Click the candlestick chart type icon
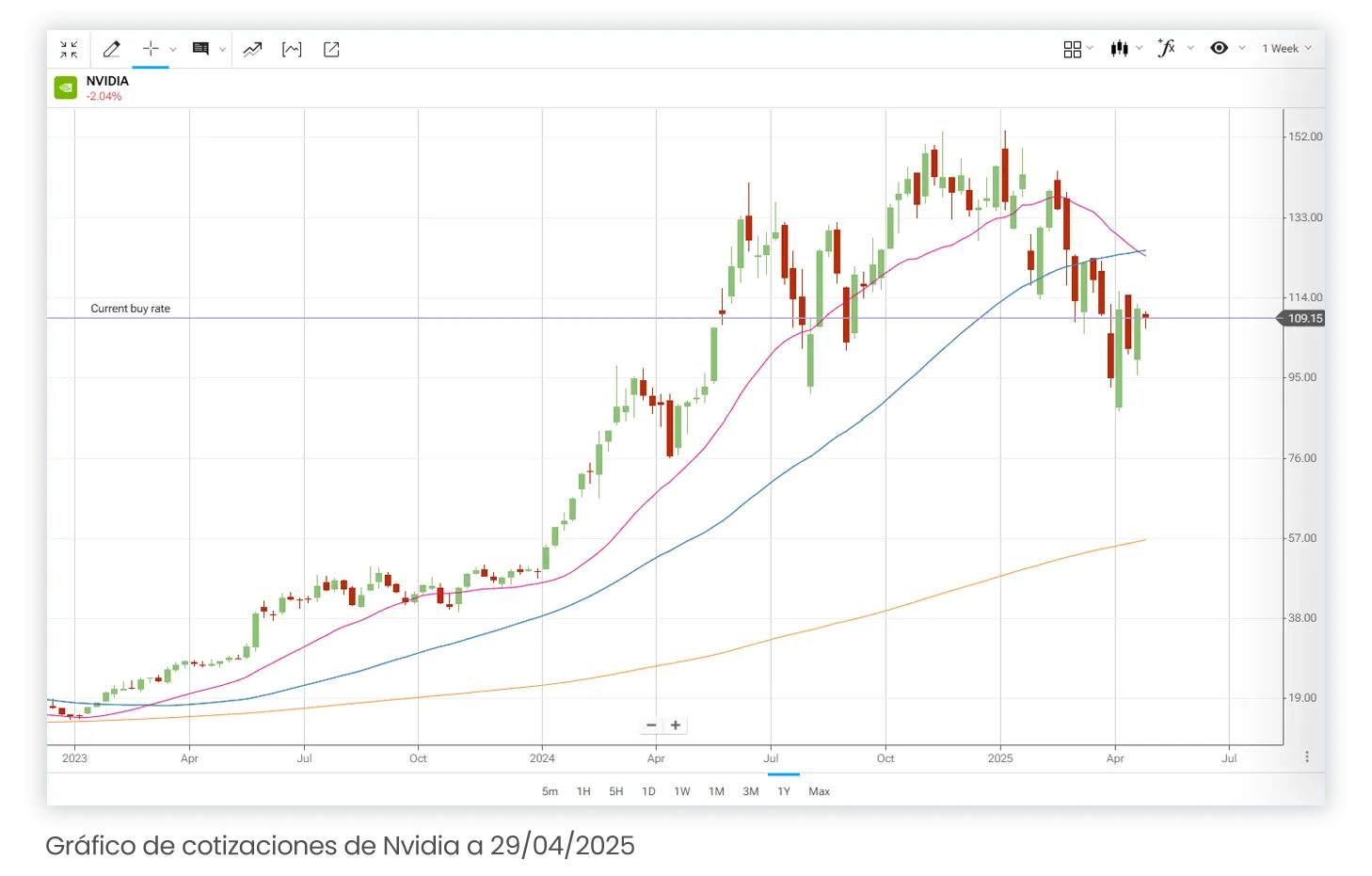The image size is (1372, 876). click(1119, 49)
